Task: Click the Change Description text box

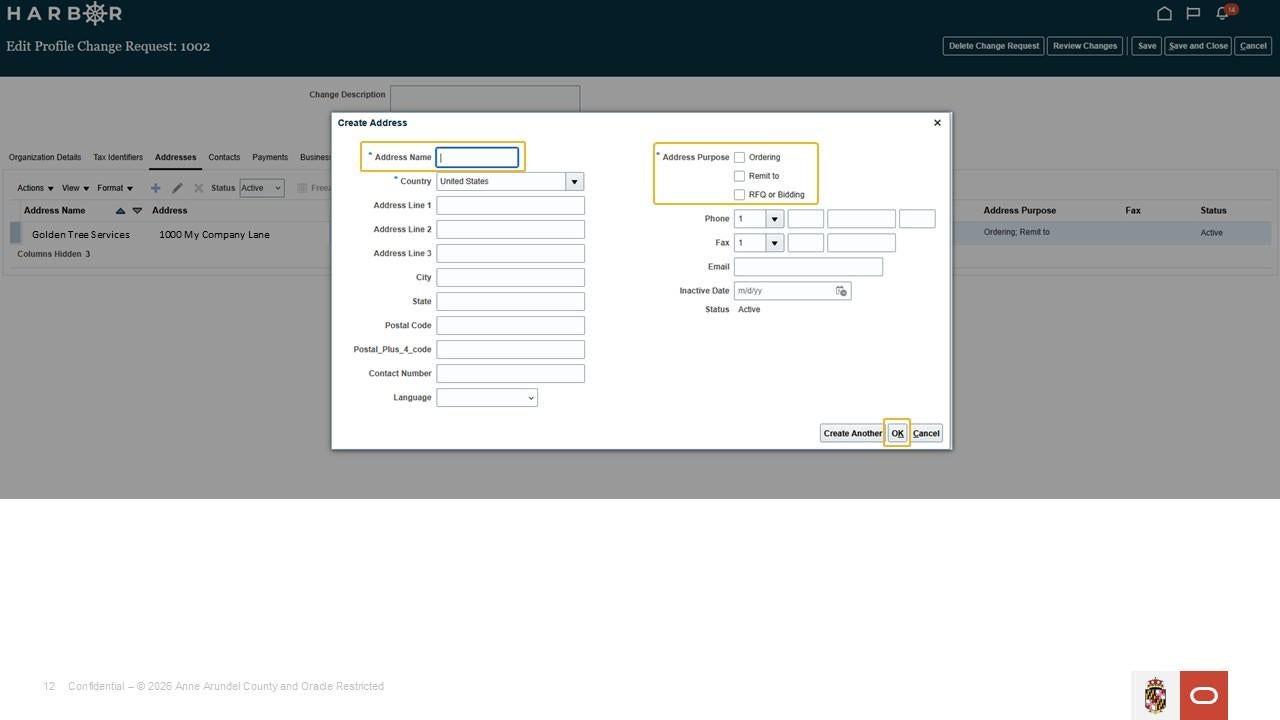Action: [485, 98]
